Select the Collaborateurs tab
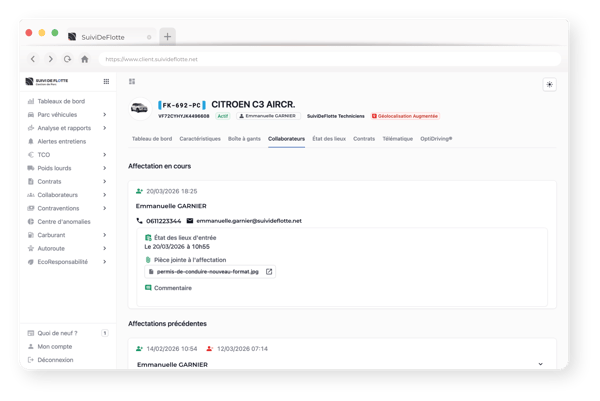 pyautogui.click(x=286, y=139)
